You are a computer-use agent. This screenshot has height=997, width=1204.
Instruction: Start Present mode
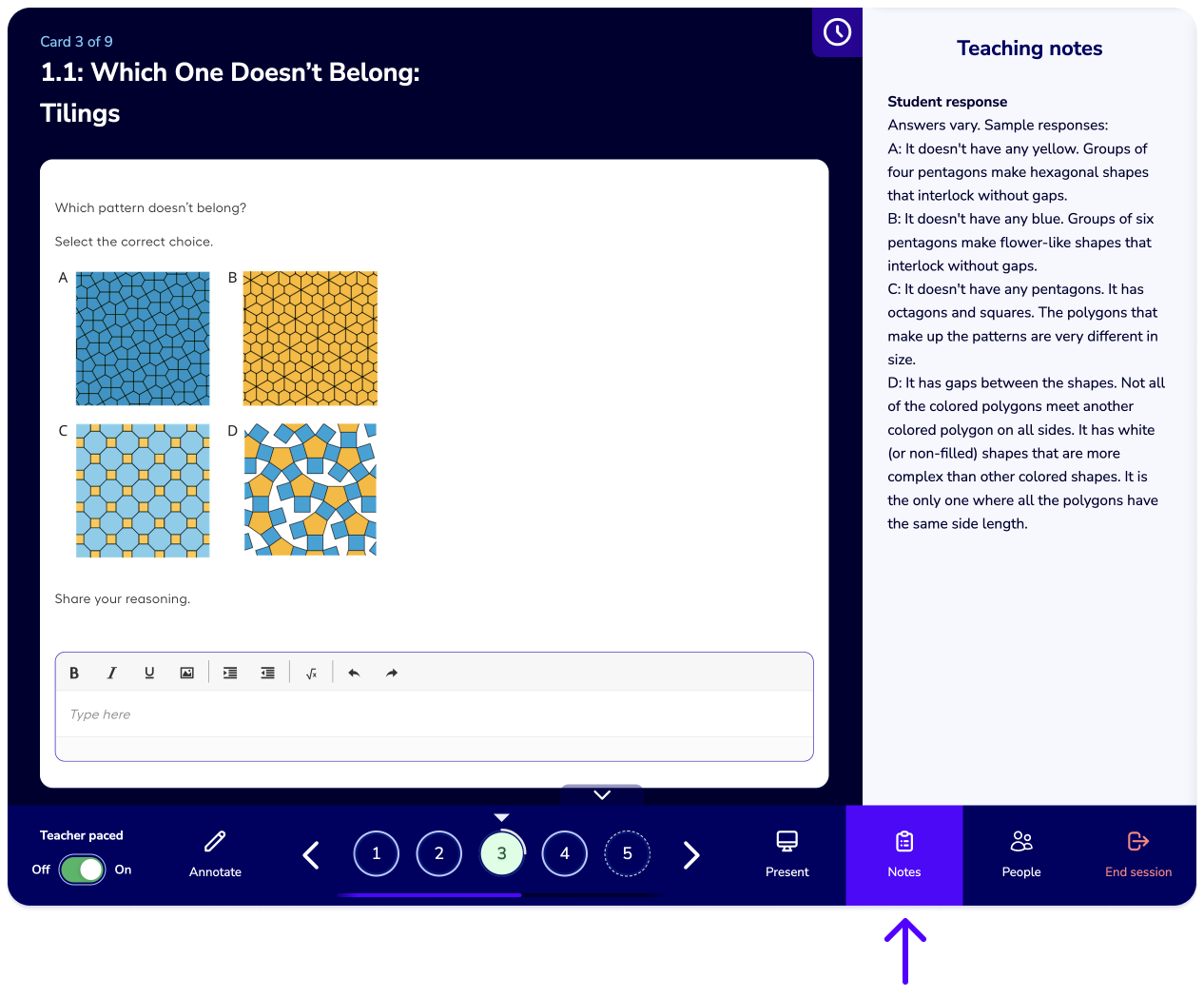[x=787, y=855]
